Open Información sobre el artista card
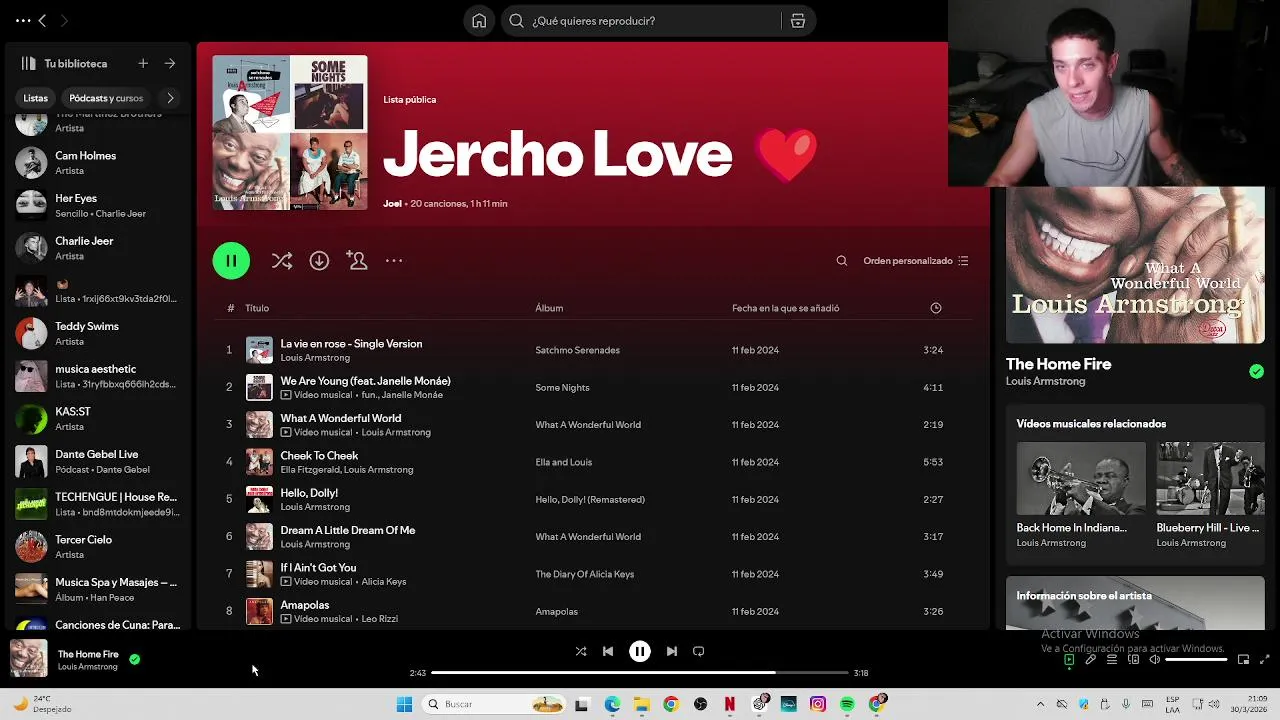Image resolution: width=1280 pixels, height=720 pixels. click(x=1135, y=603)
